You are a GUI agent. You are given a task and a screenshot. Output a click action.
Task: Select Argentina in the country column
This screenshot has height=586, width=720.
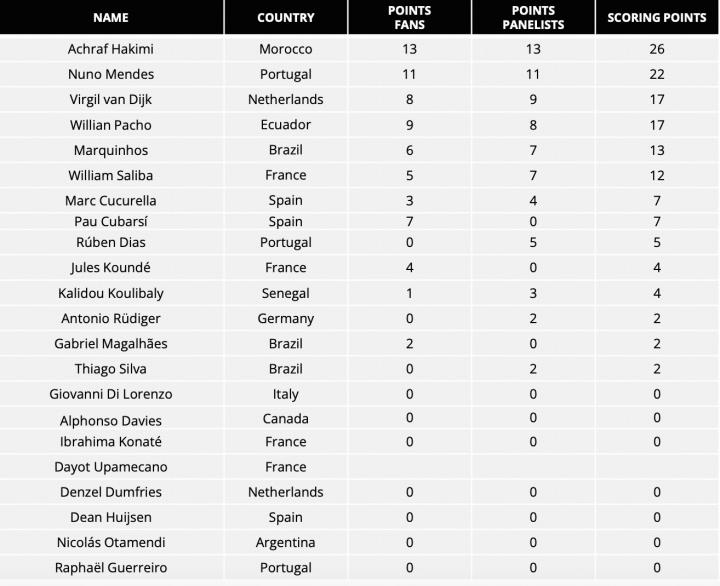click(x=285, y=542)
